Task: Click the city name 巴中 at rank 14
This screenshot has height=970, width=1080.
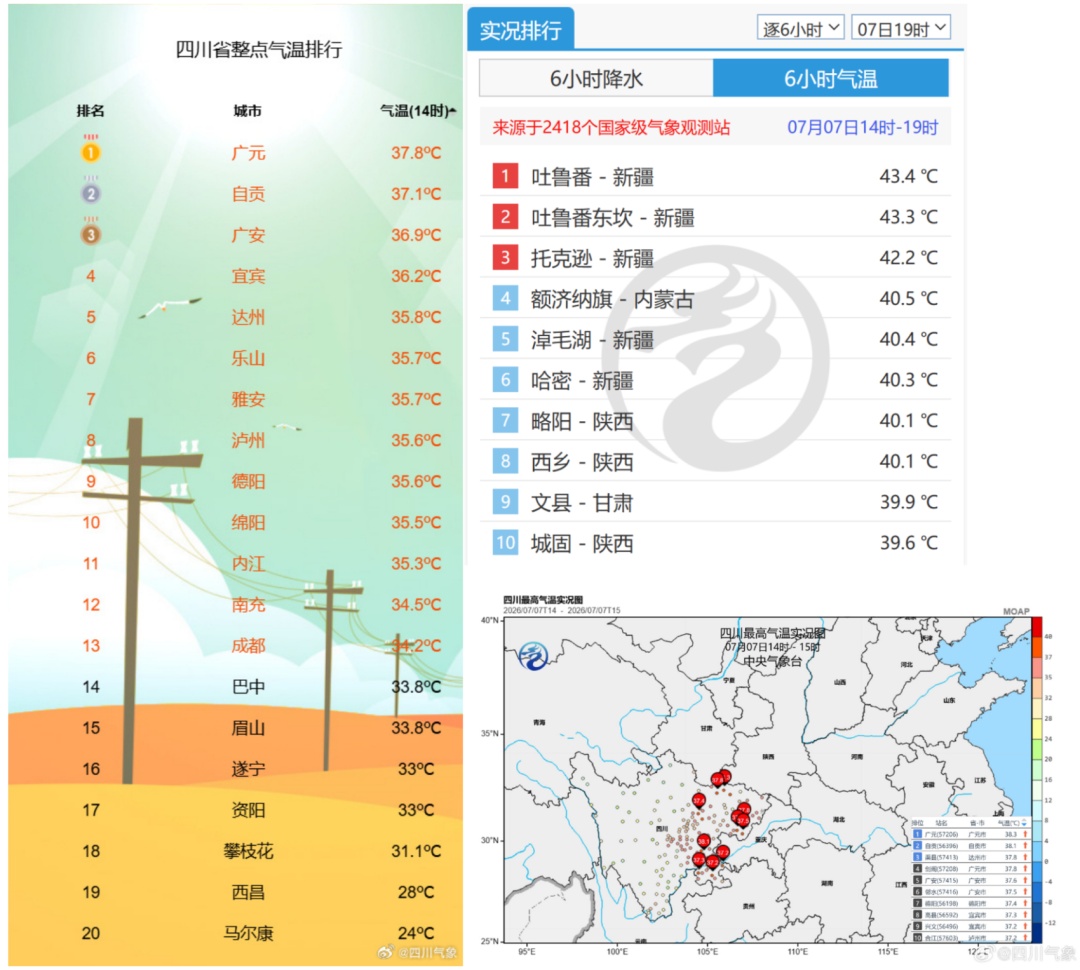Action: pos(248,687)
